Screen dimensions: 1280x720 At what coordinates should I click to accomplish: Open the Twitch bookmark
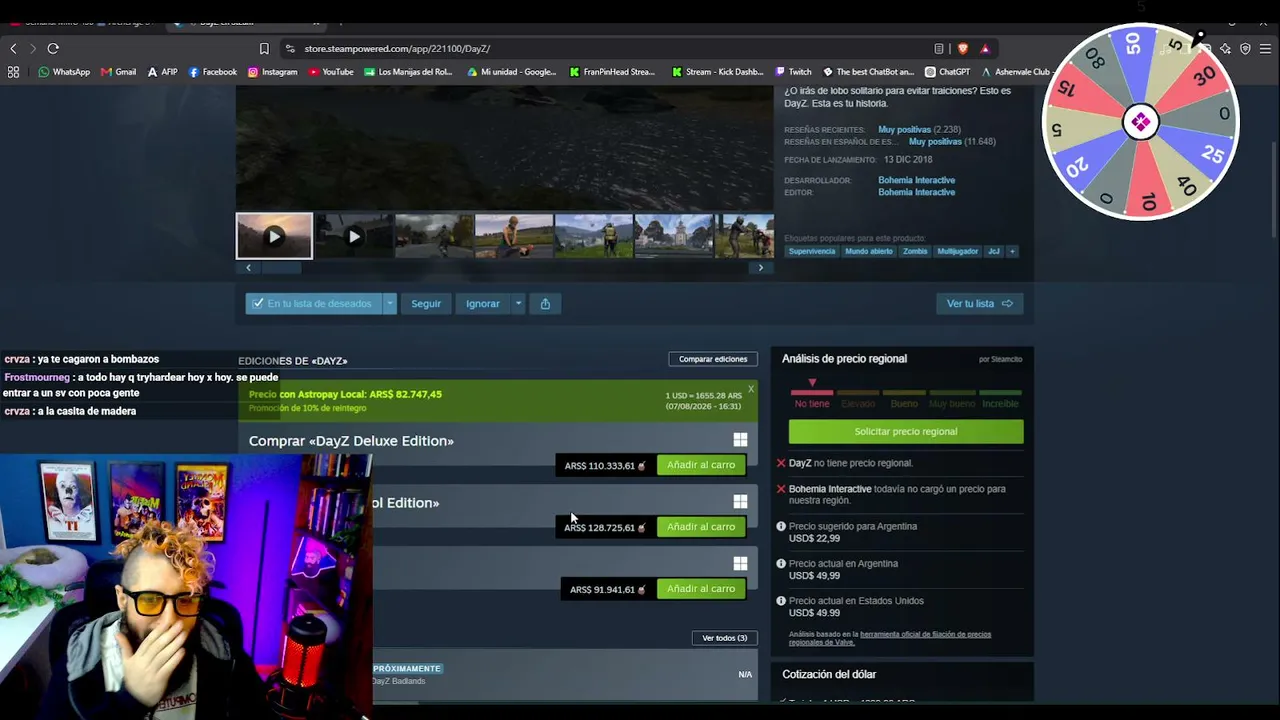793,72
